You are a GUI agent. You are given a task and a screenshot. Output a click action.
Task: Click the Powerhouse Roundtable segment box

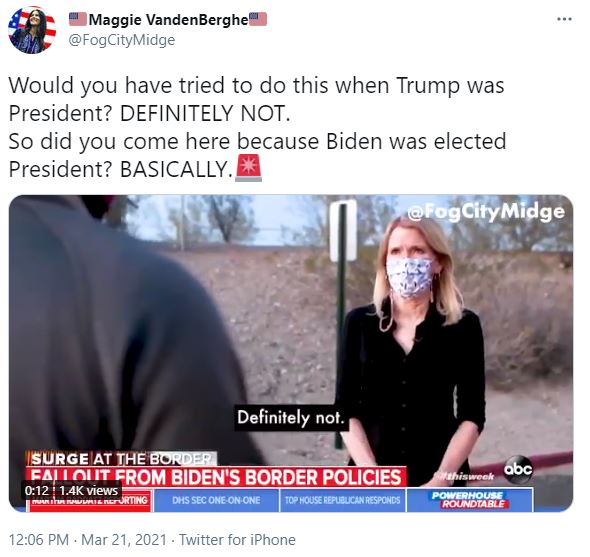[x=470, y=500]
